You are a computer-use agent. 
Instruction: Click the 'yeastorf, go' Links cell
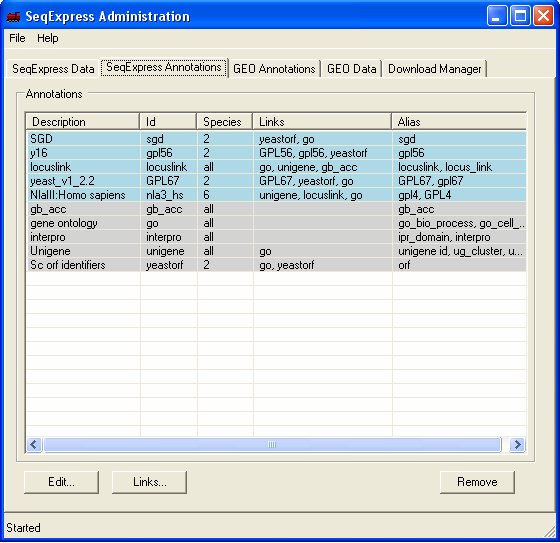323,139
